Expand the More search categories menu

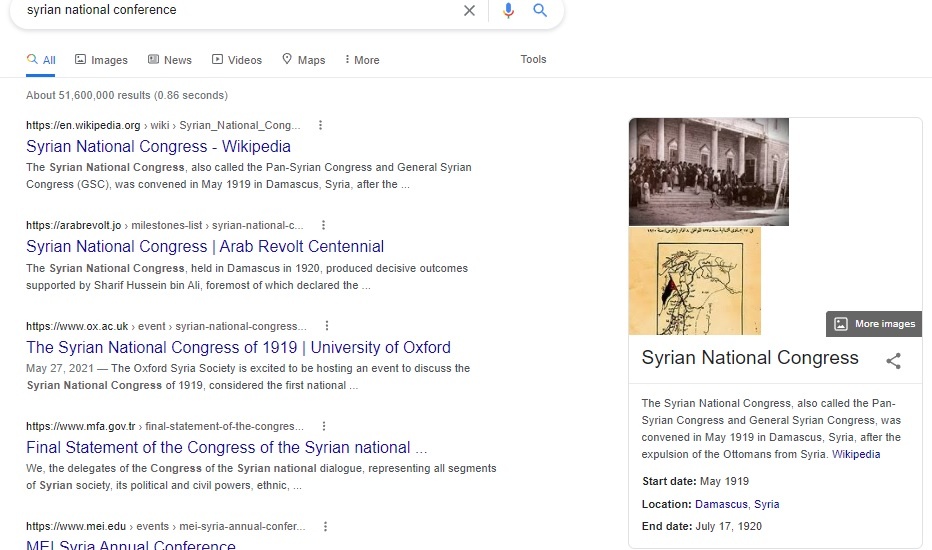click(362, 60)
